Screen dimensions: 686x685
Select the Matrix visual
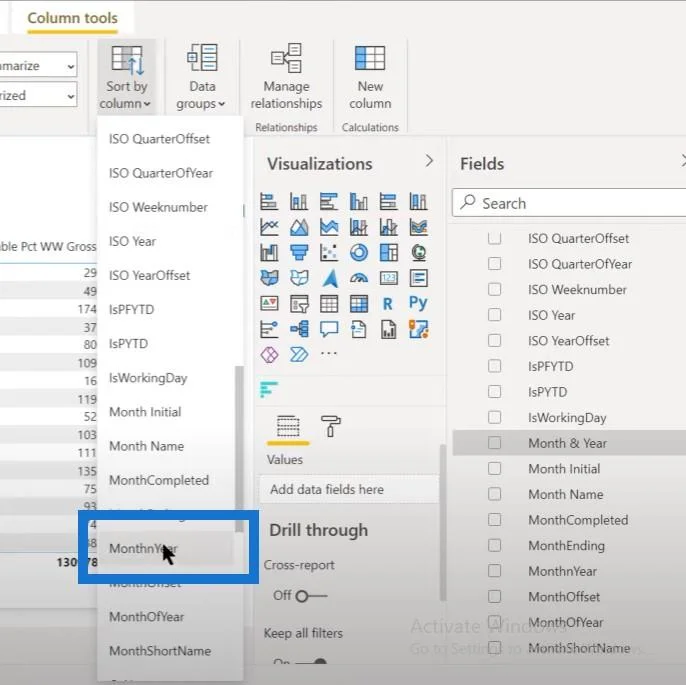coord(359,303)
